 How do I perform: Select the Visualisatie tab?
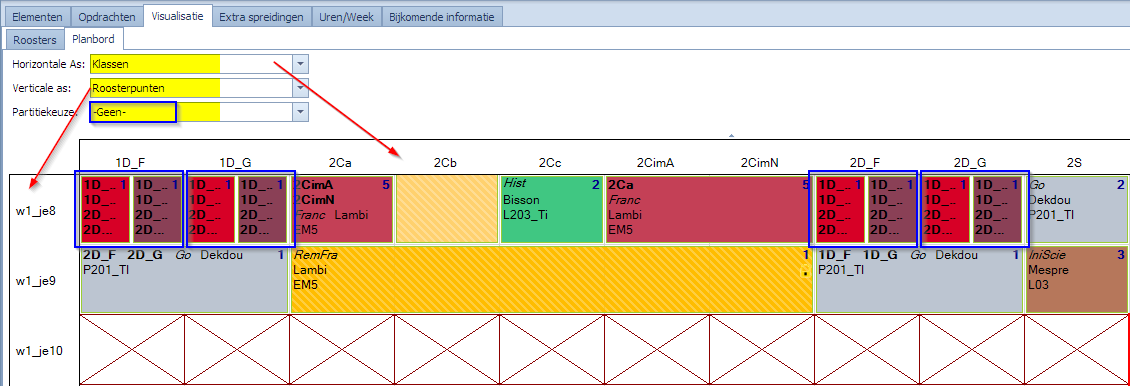tap(177, 15)
